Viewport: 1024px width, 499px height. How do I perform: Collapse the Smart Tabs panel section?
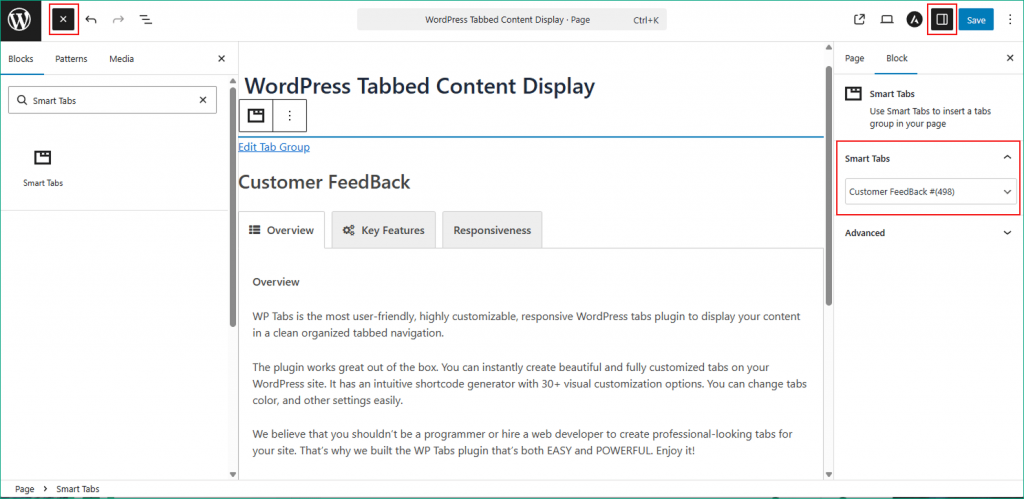coord(1007,158)
